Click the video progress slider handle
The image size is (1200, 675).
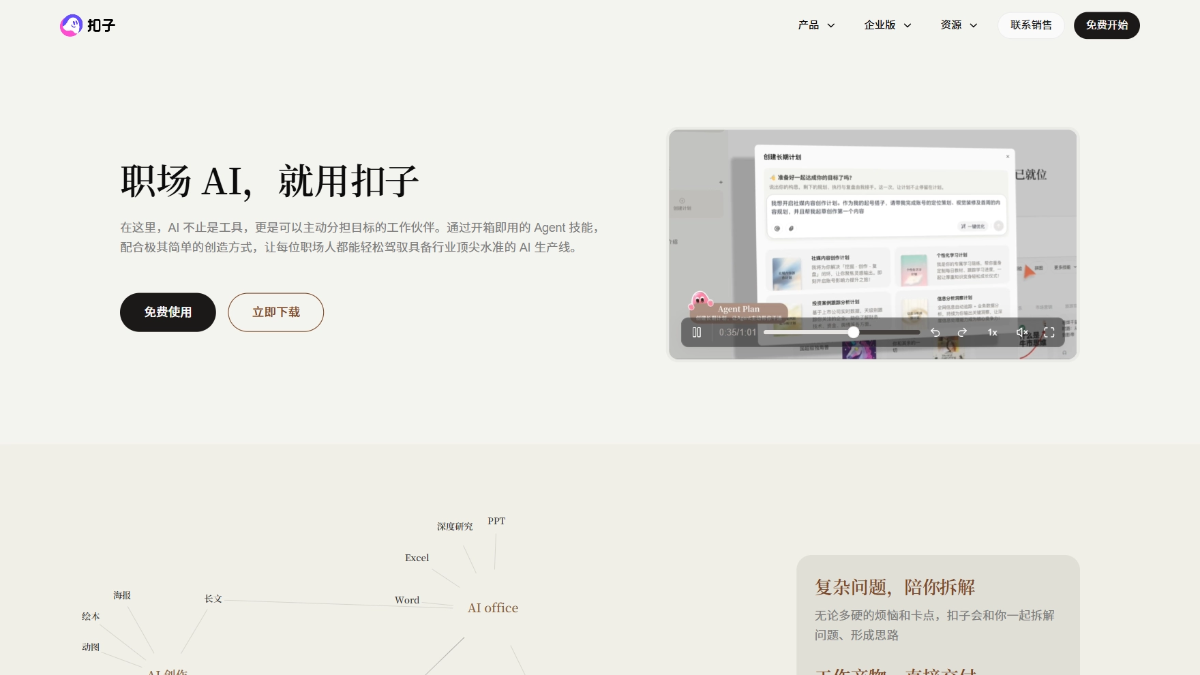[x=853, y=332]
